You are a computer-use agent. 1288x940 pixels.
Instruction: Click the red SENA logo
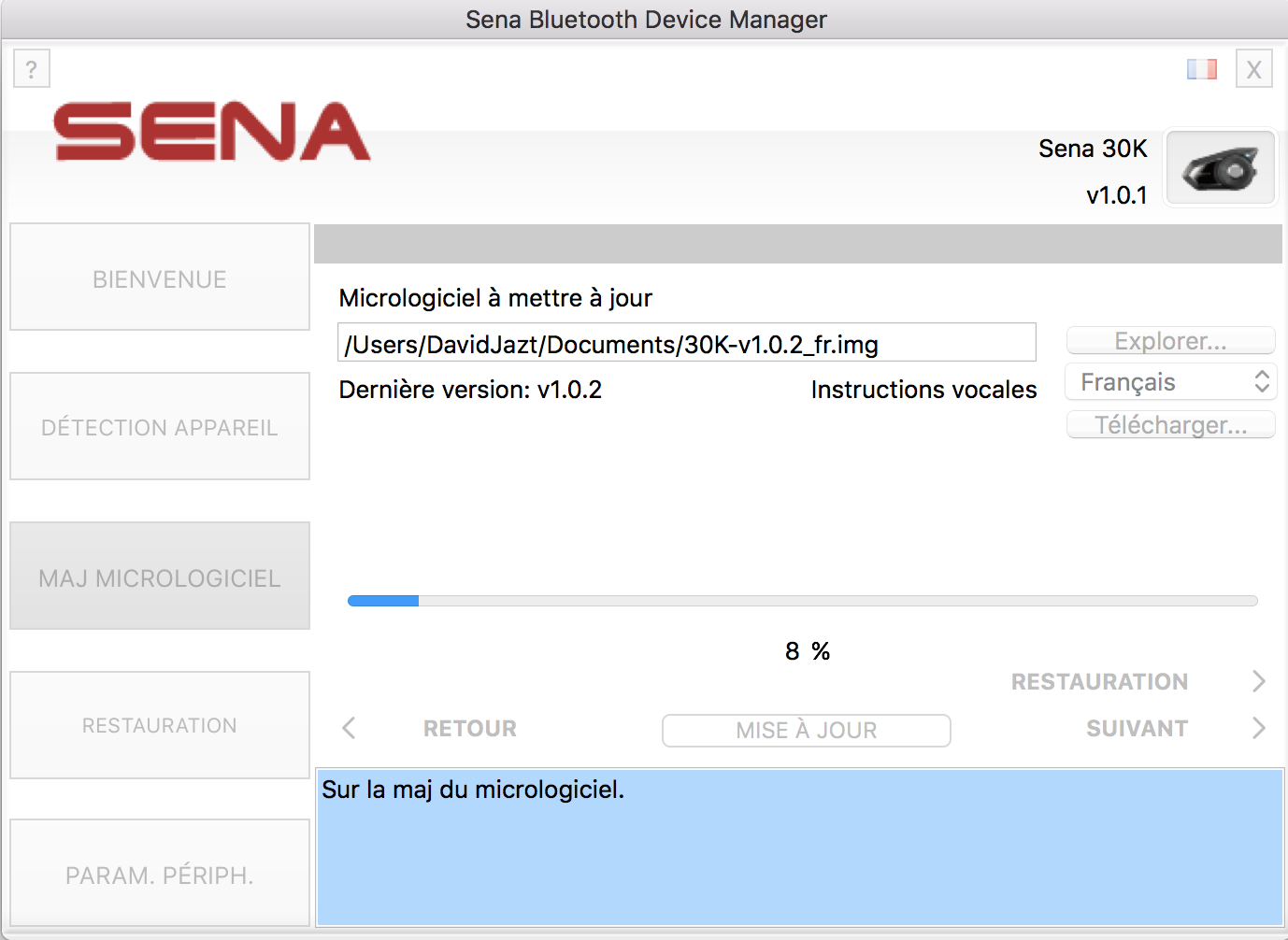tap(212, 133)
